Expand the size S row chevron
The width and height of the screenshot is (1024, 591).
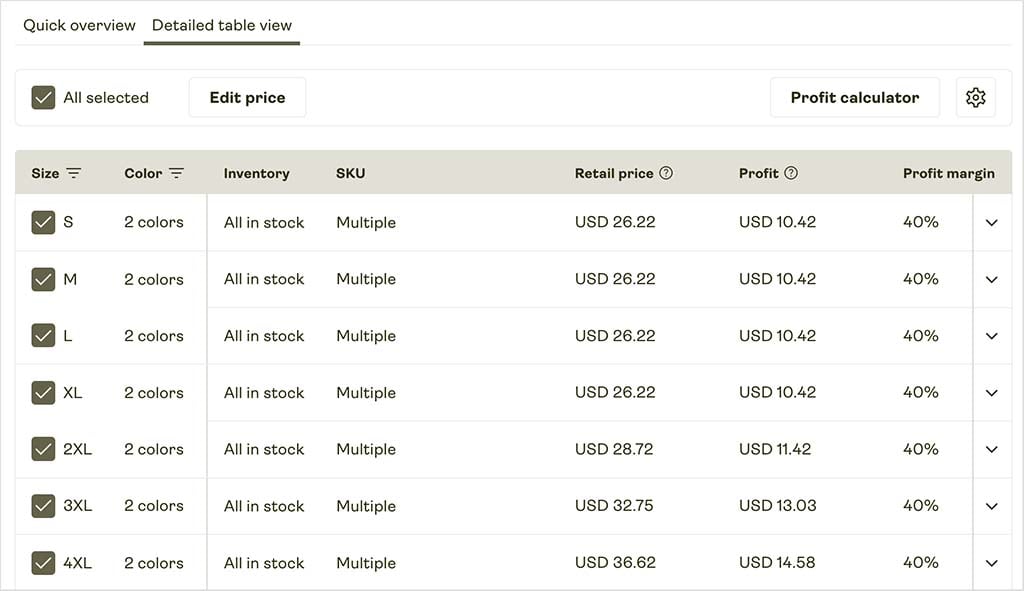click(x=991, y=222)
